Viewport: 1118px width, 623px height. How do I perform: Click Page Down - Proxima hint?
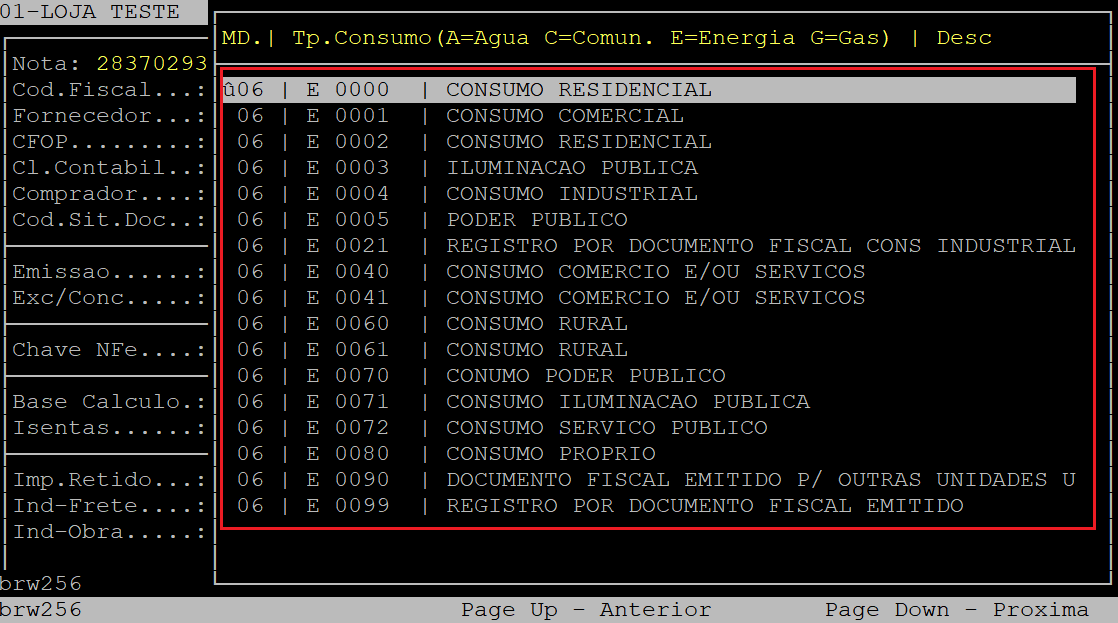point(956,610)
